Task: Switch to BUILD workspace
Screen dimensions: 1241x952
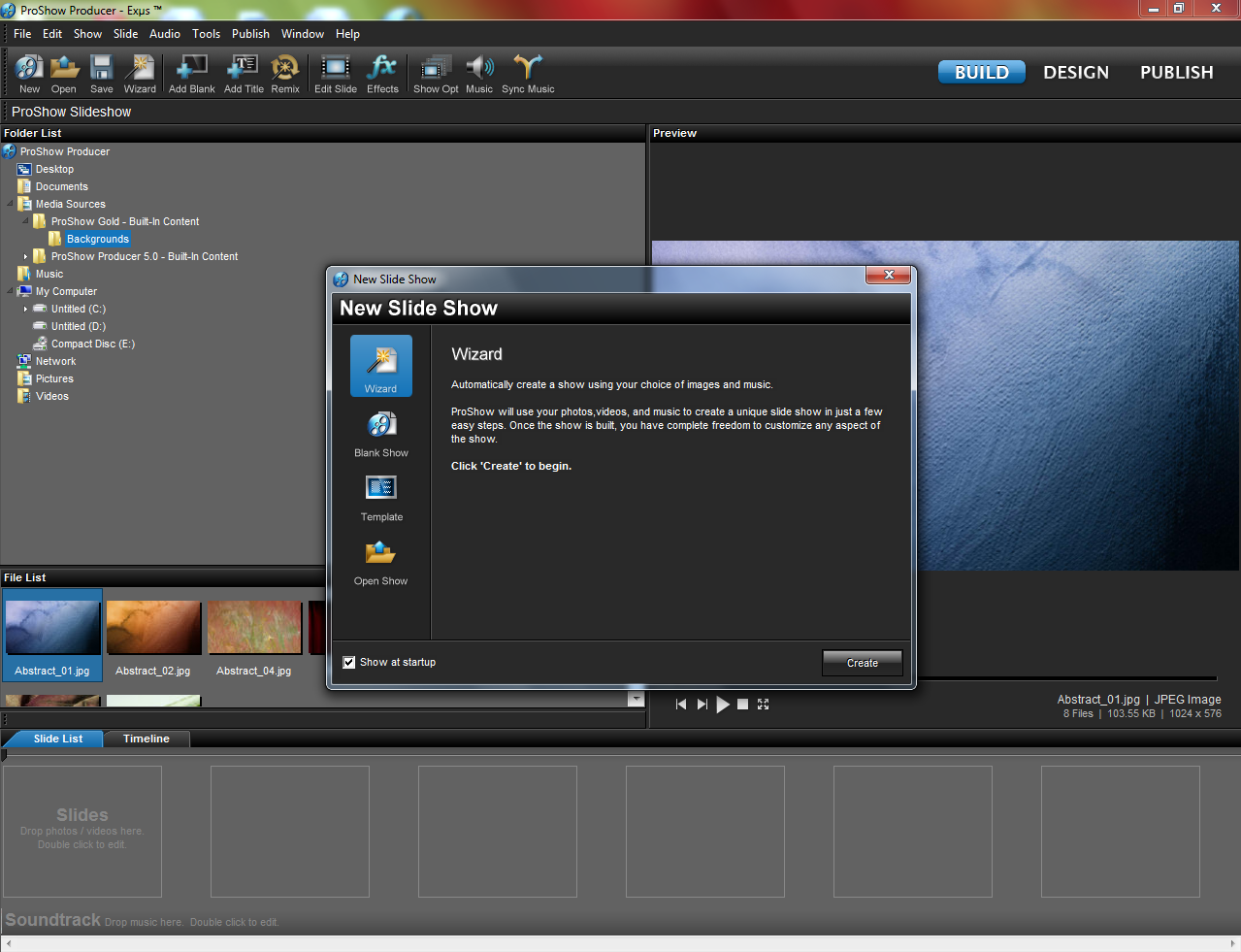Action: 982,73
